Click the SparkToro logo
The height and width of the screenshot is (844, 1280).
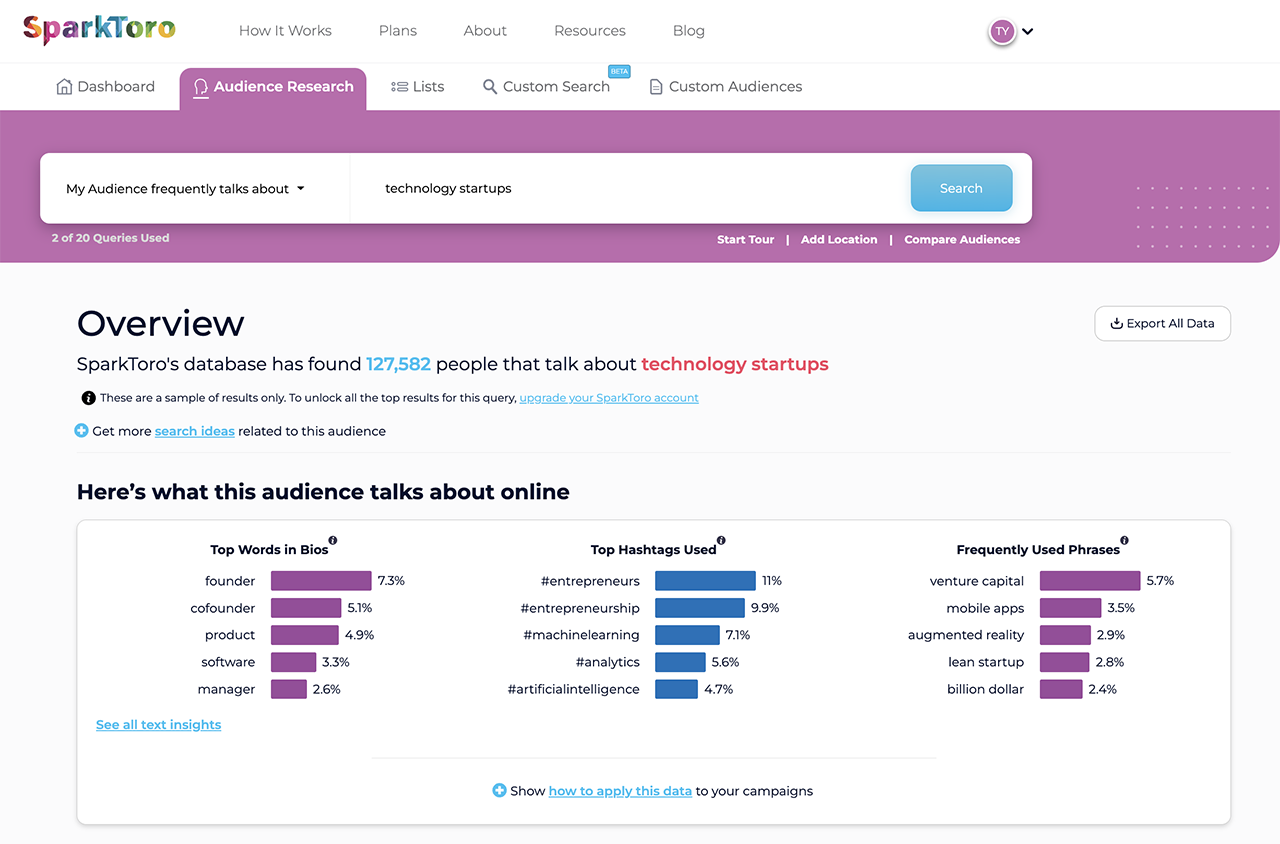tap(99, 30)
